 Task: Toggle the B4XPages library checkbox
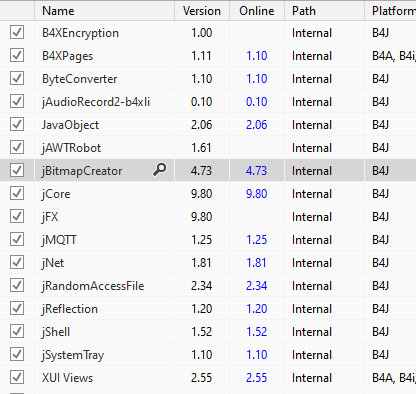tap(17, 55)
